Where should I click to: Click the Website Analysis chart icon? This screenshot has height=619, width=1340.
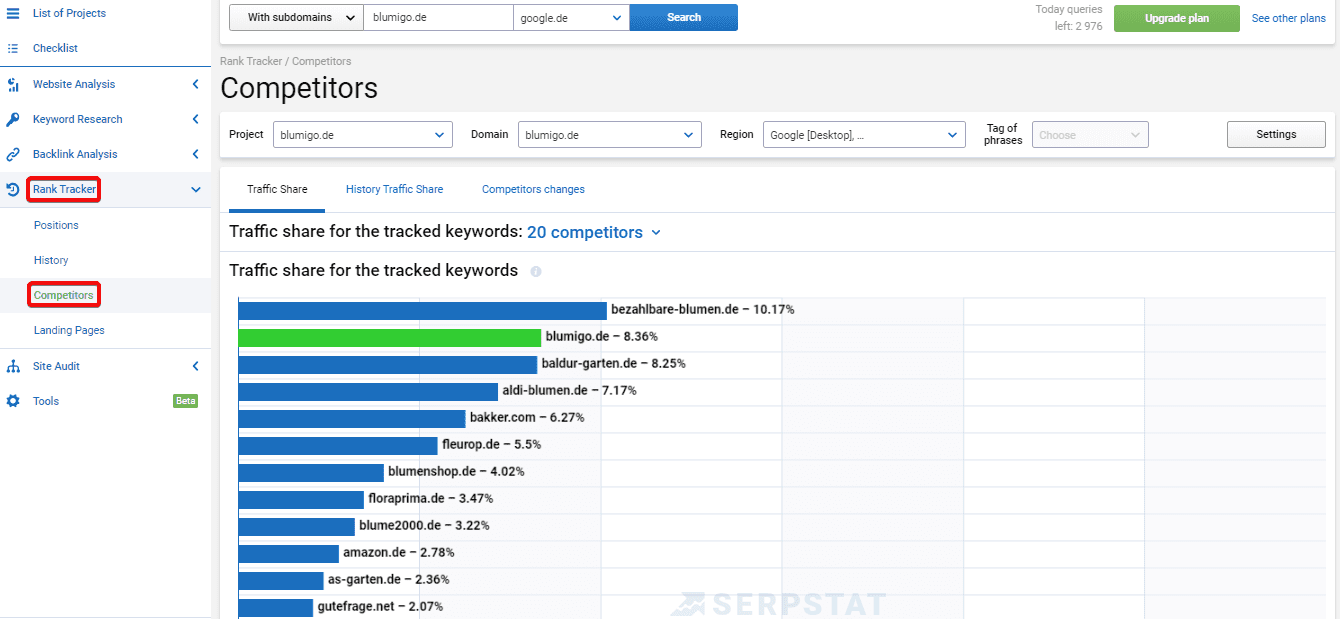click(x=13, y=85)
